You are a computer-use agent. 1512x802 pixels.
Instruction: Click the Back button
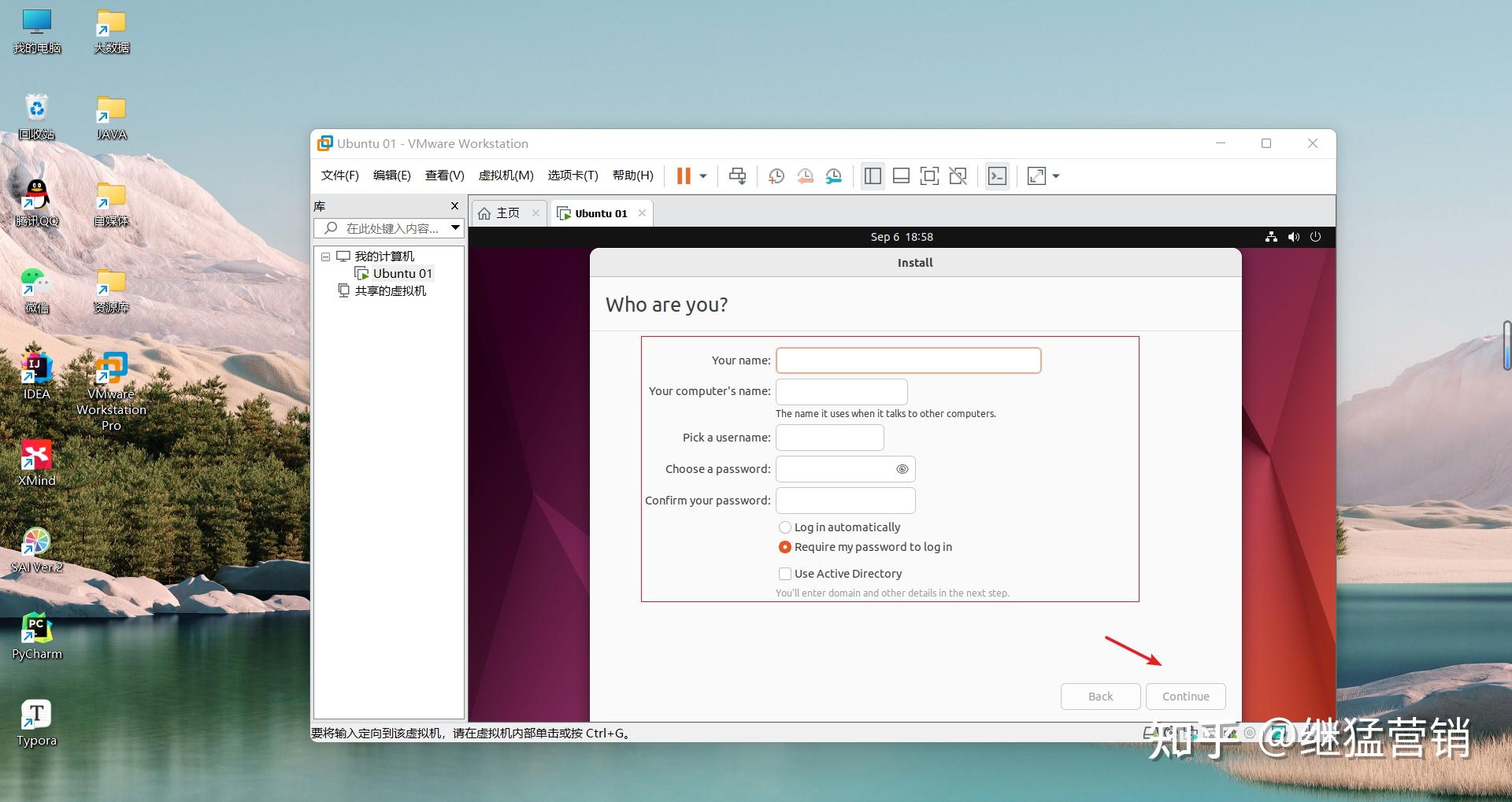(1100, 696)
